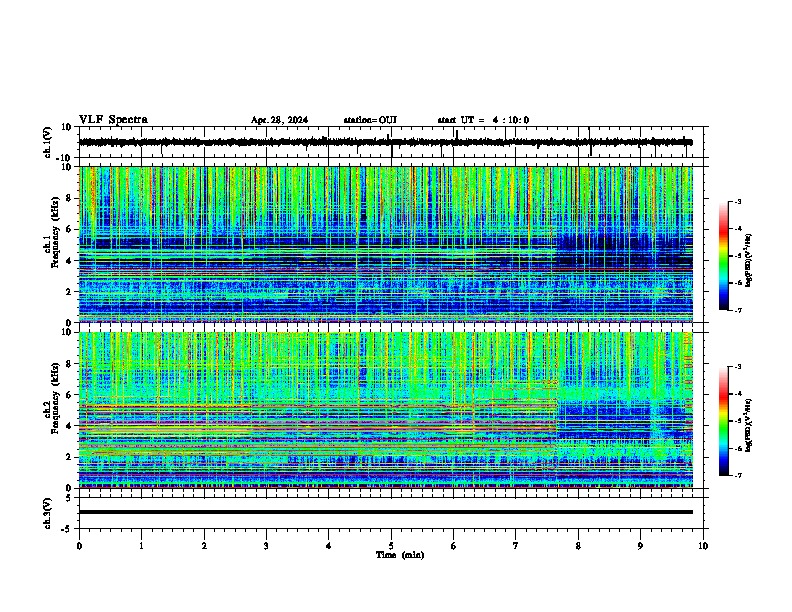The width and height of the screenshot is (792, 612).
Task: Click time axis tick label "3"
Action: [266, 546]
